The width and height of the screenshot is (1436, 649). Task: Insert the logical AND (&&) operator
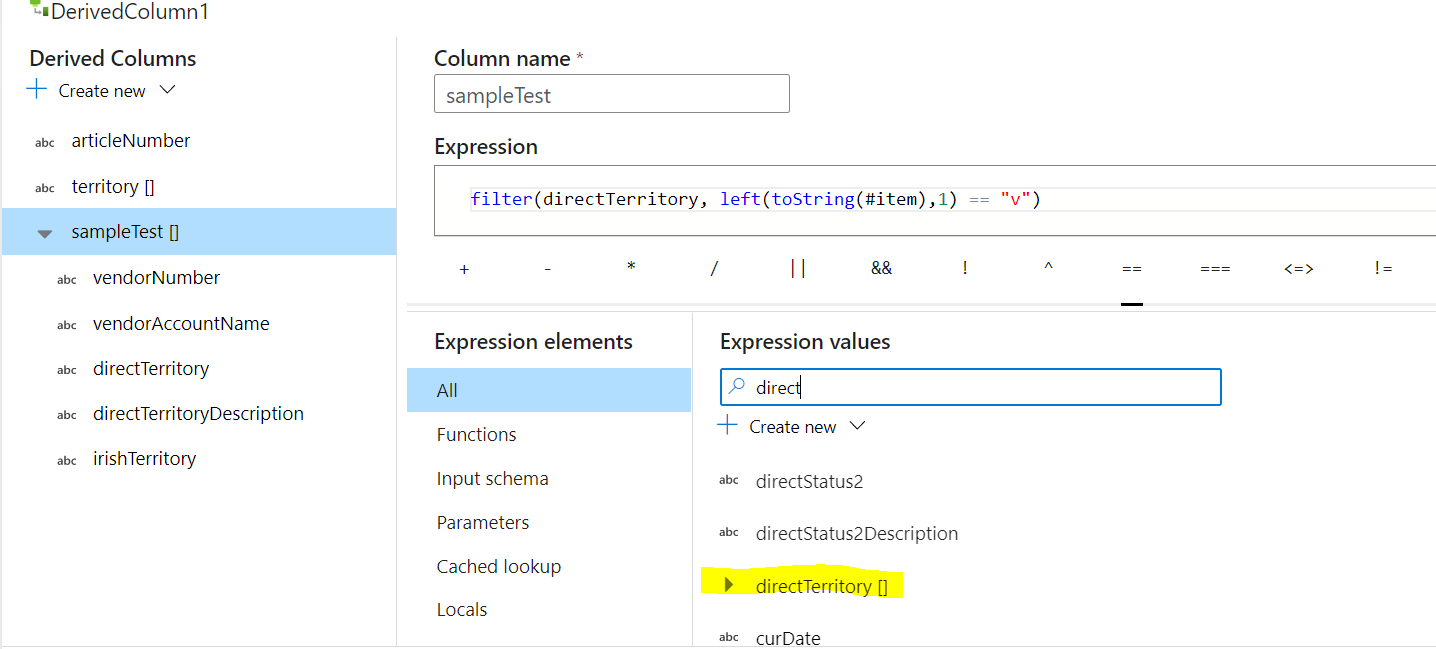(881, 269)
